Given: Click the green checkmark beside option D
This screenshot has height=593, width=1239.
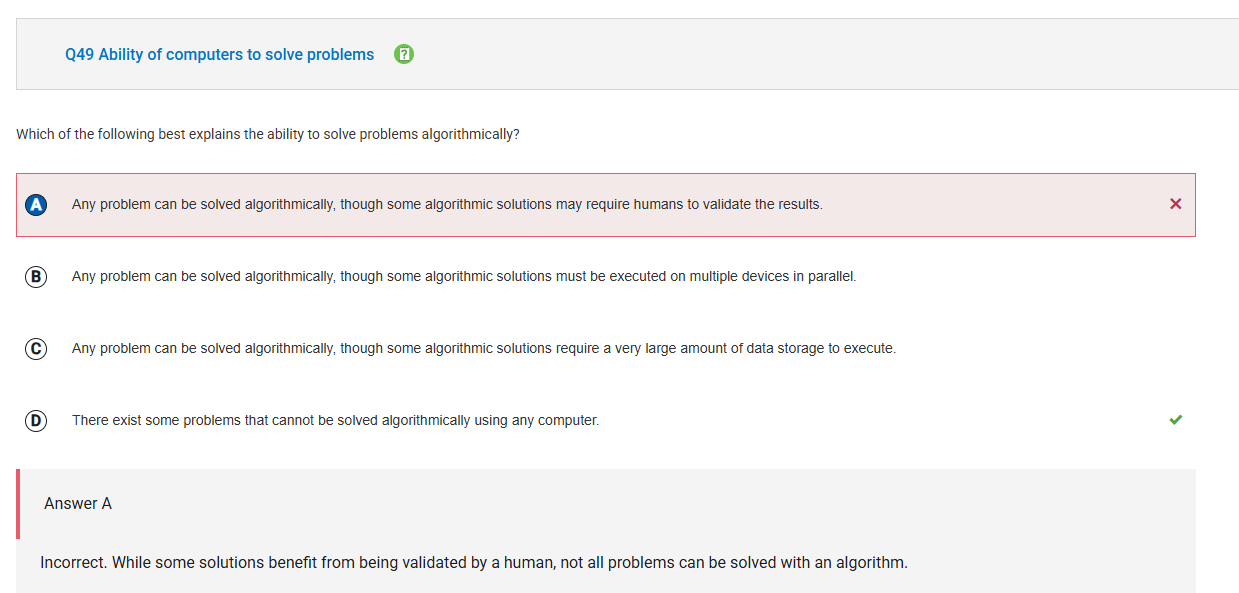Looking at the screenshot, I should point(1175,420).
